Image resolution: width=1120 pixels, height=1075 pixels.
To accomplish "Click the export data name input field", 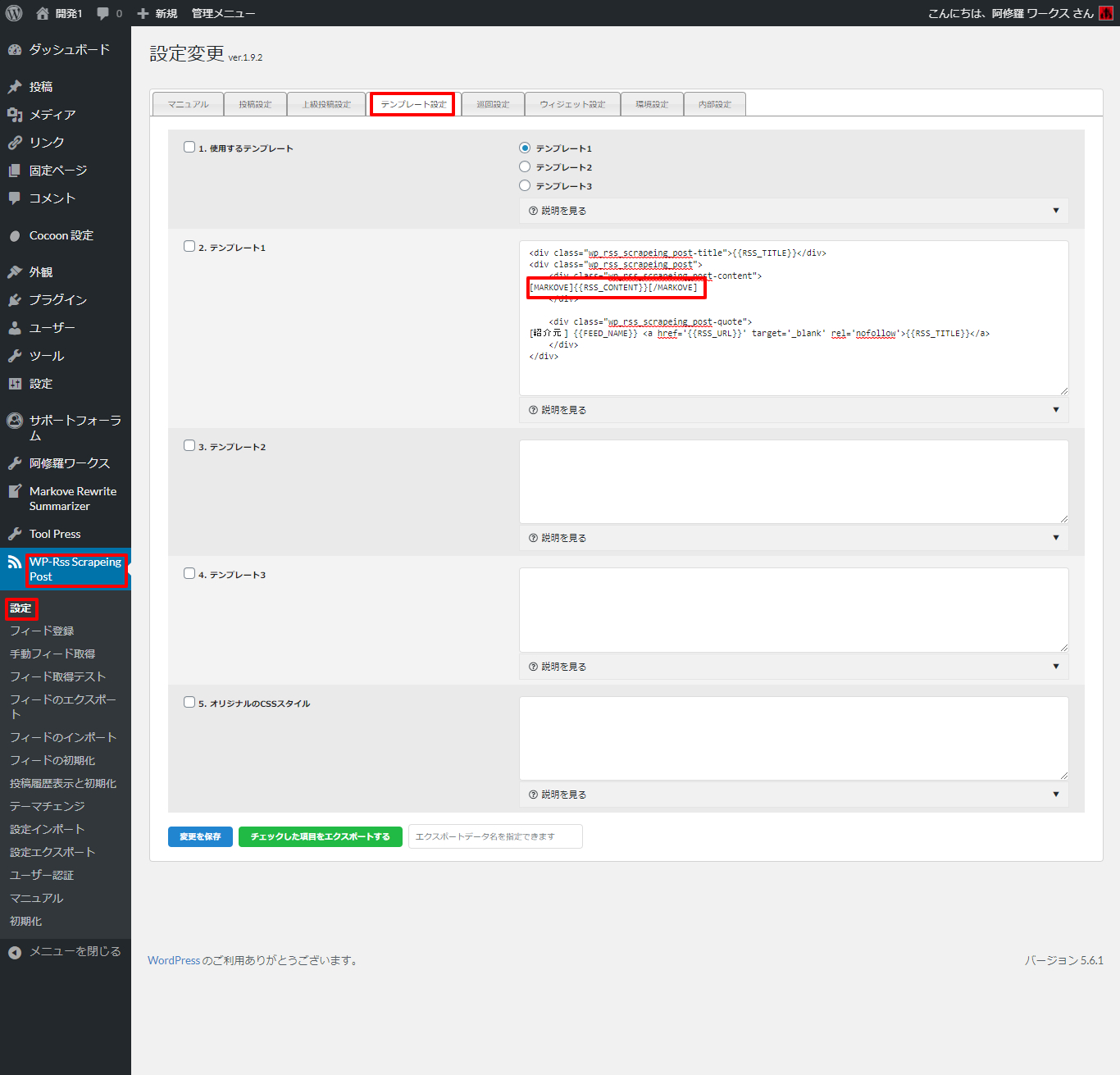I will click(x=495, y=836).
